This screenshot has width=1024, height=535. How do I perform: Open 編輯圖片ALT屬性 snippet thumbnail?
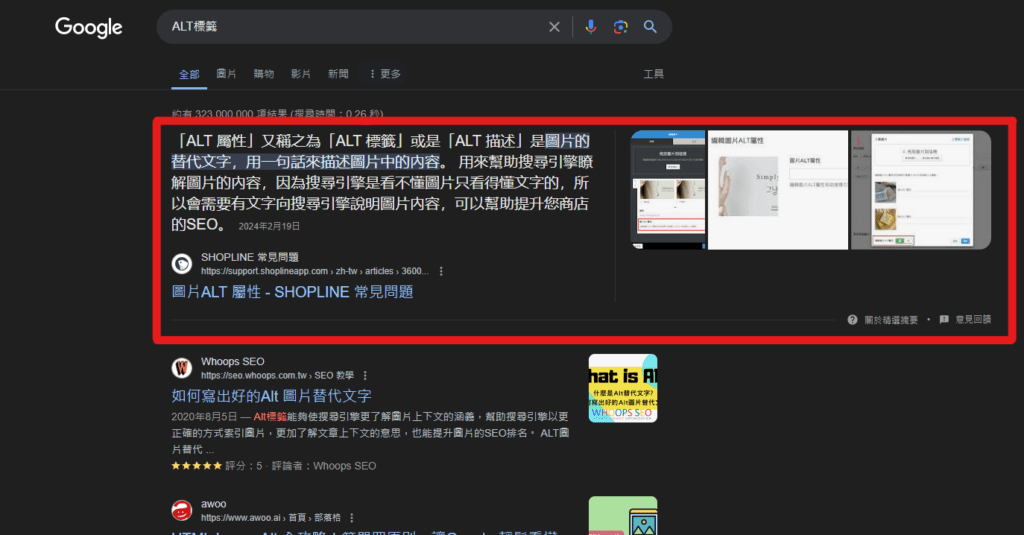[778, 189]
